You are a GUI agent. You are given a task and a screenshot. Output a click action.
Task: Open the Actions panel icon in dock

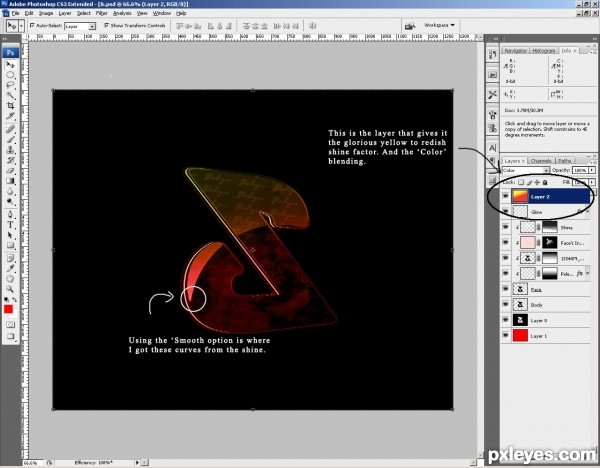tap(493, 75)
